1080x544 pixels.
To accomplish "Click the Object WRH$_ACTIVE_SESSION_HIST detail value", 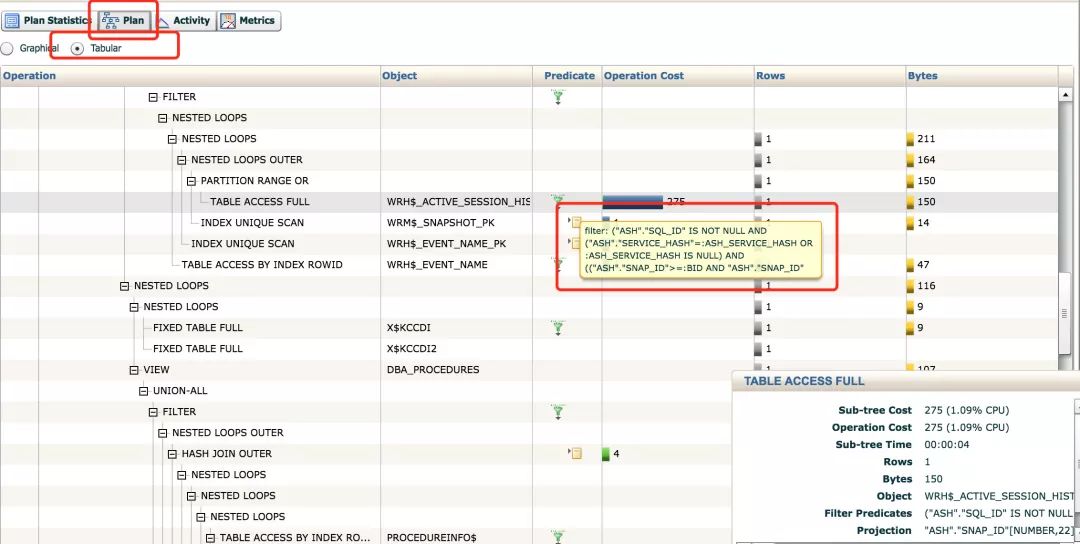I will point(999,496).
